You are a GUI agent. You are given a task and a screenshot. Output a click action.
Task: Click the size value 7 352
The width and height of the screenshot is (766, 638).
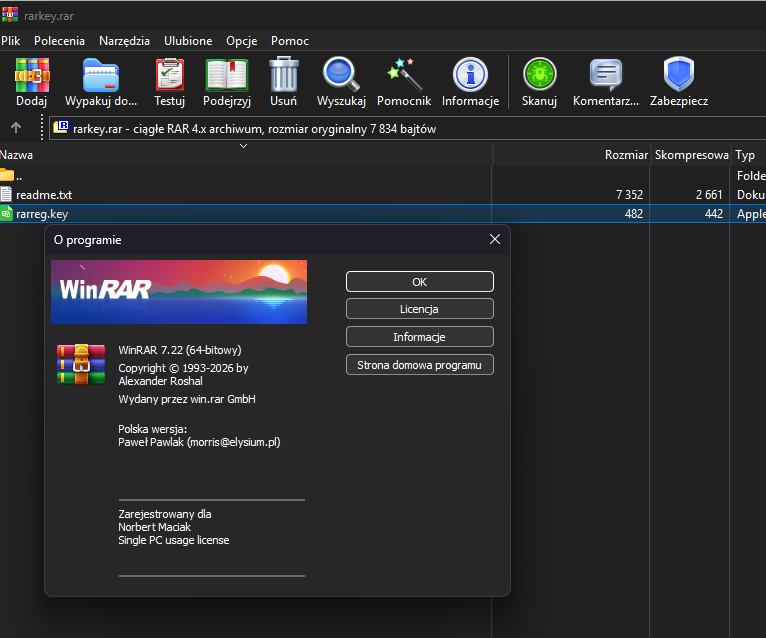point(629,194)
